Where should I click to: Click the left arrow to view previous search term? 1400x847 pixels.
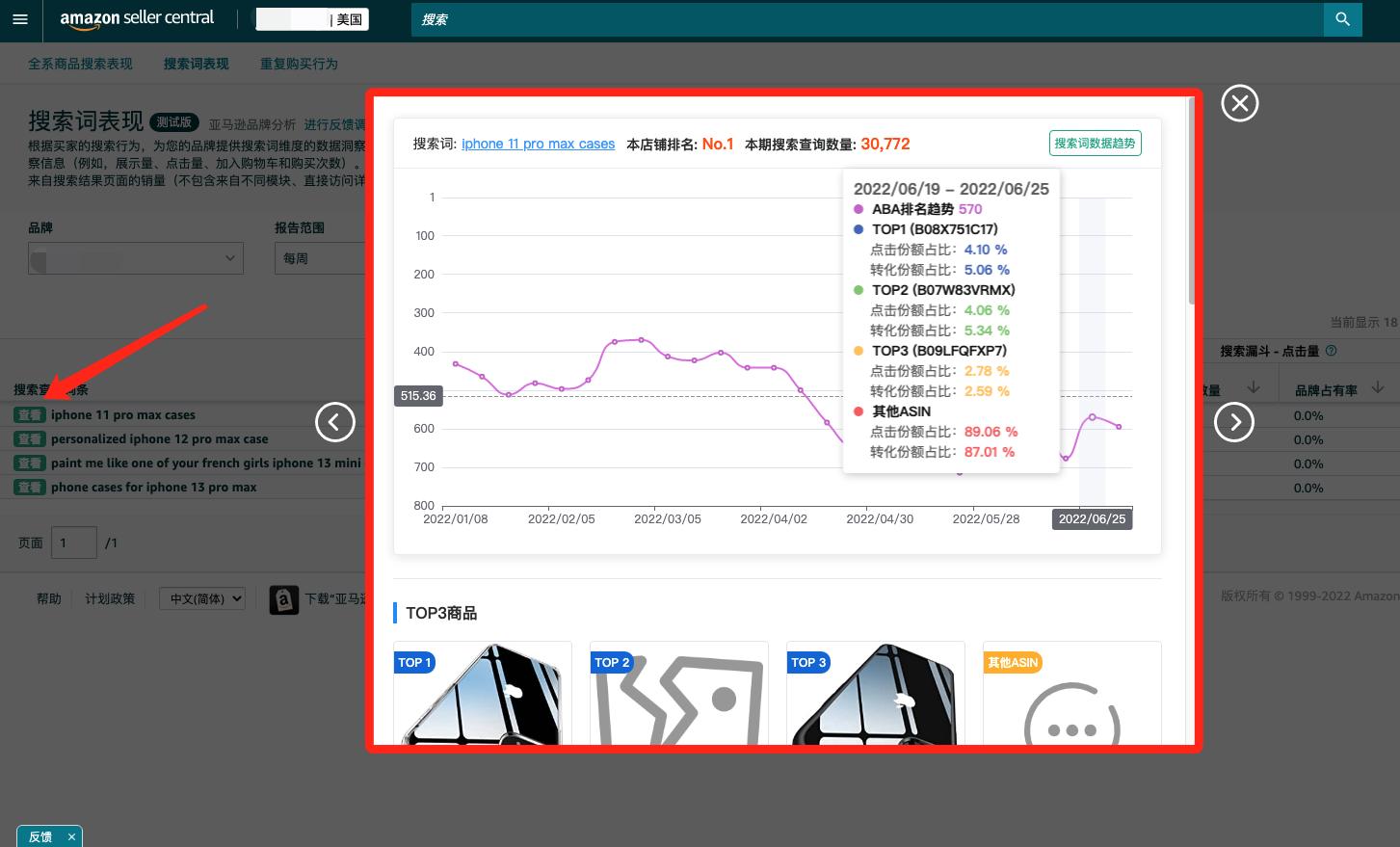(335, 422)
